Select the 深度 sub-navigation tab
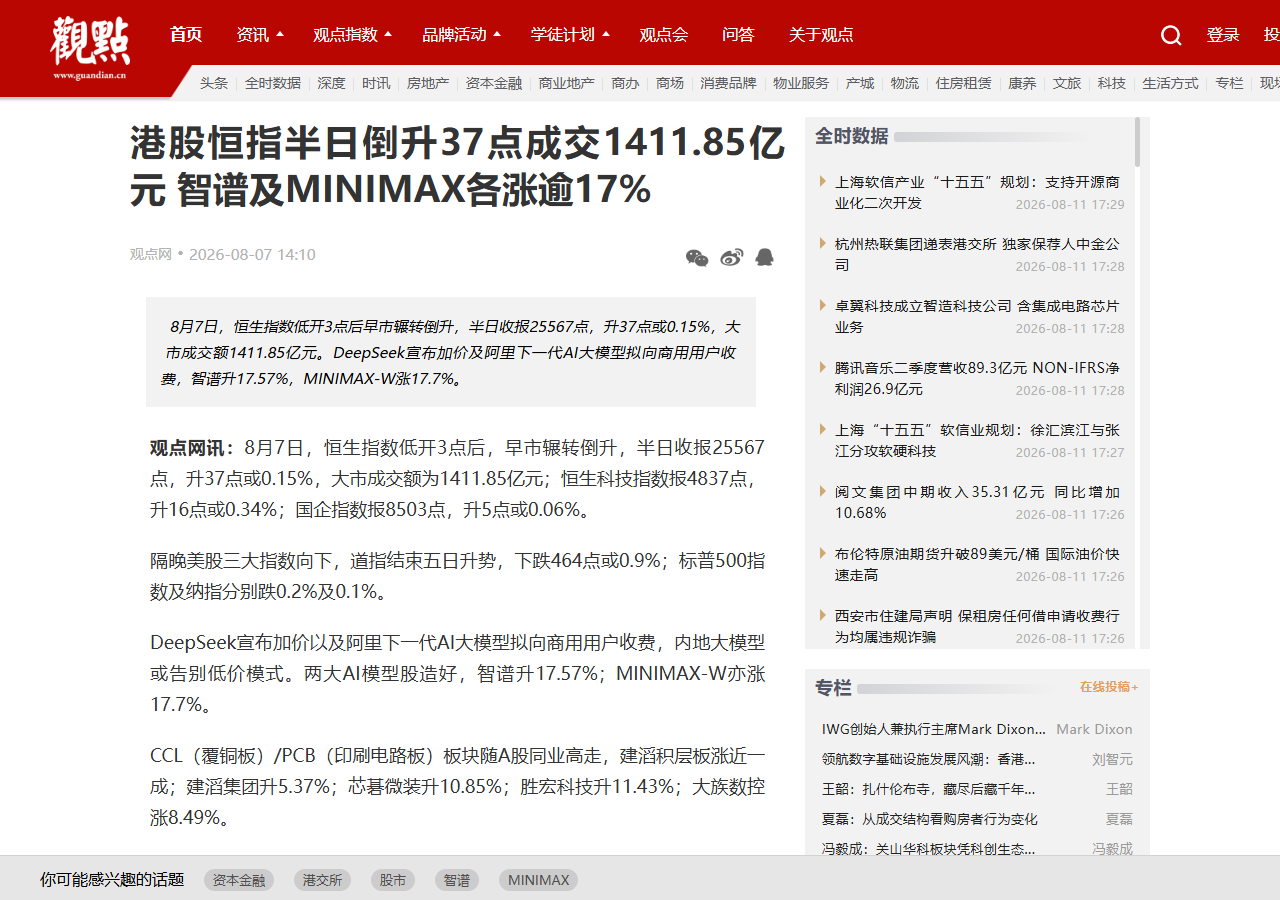1280x900 pixels. tap(332, 83)
